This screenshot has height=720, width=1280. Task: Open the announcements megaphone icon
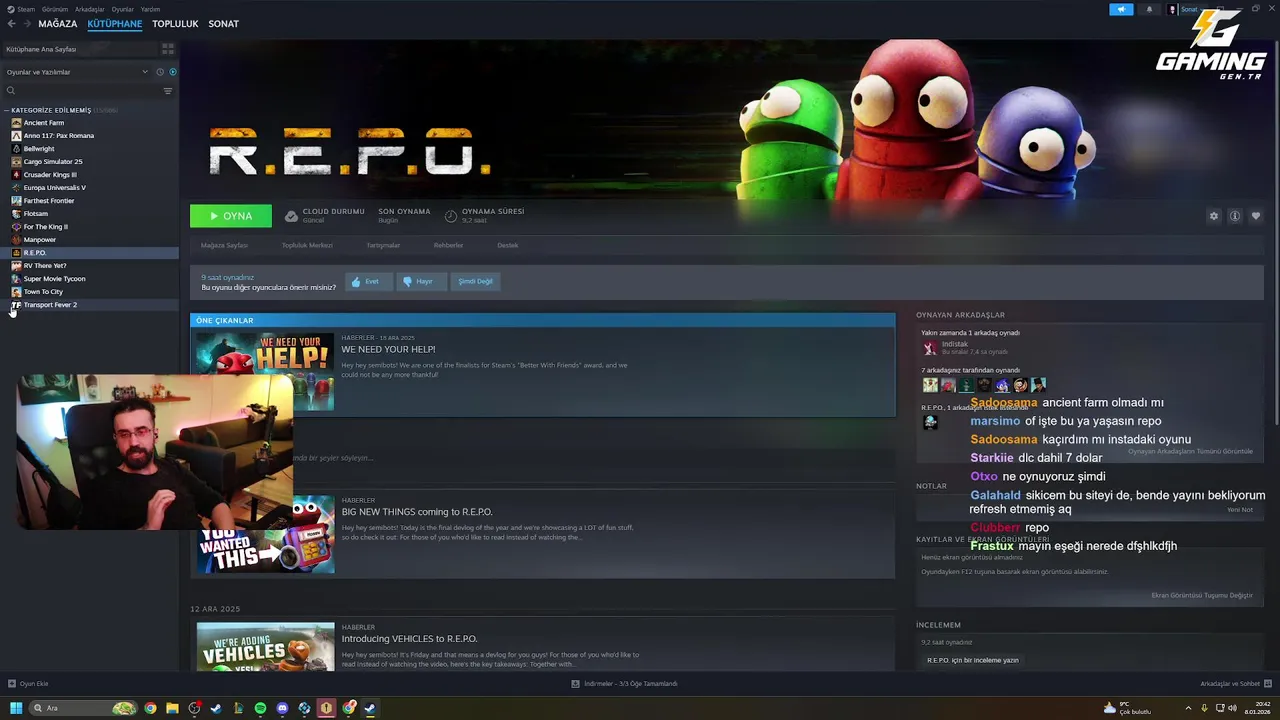coord(1121,9)
